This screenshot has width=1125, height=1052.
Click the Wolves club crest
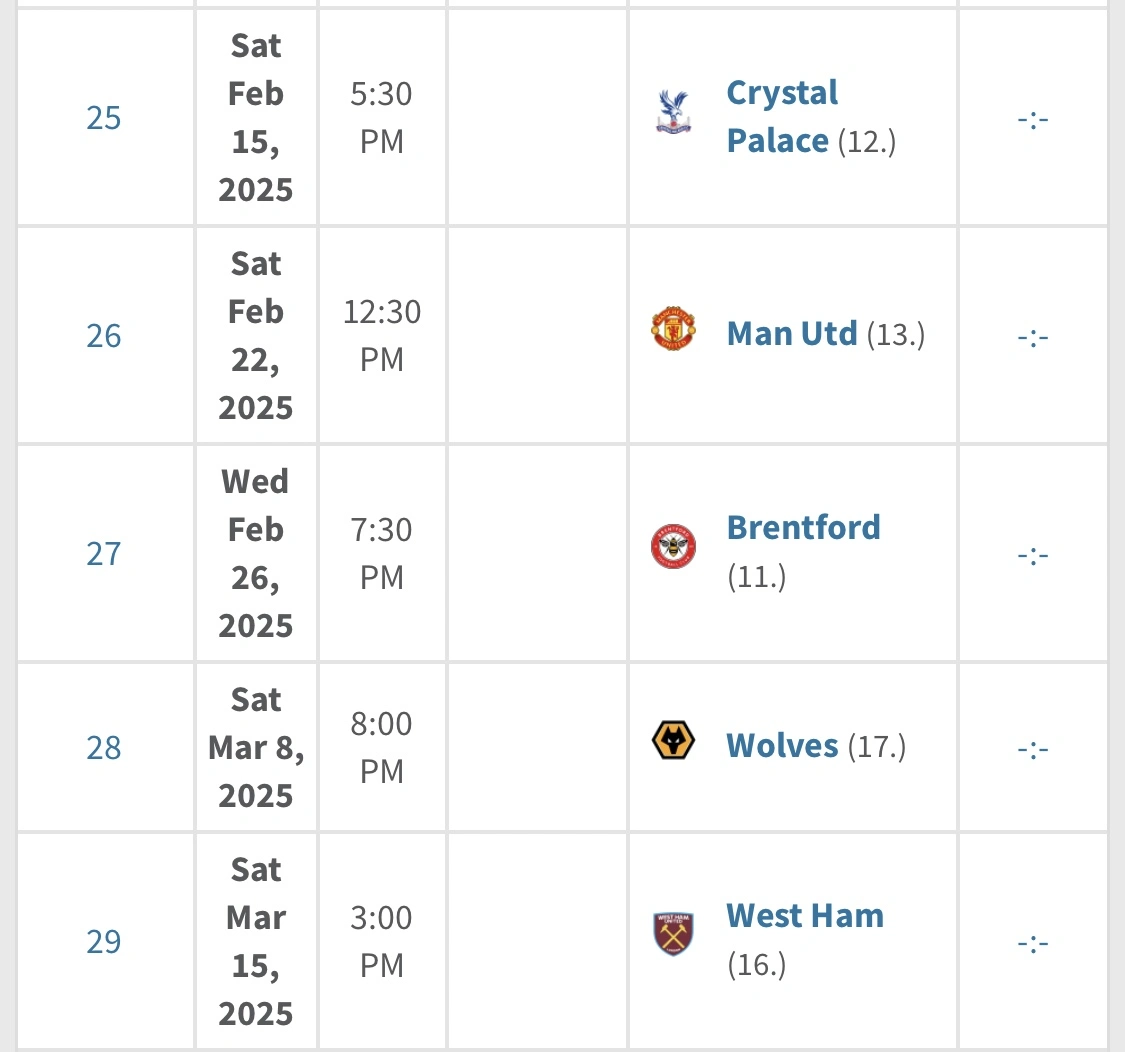click(x=673, y=741)
